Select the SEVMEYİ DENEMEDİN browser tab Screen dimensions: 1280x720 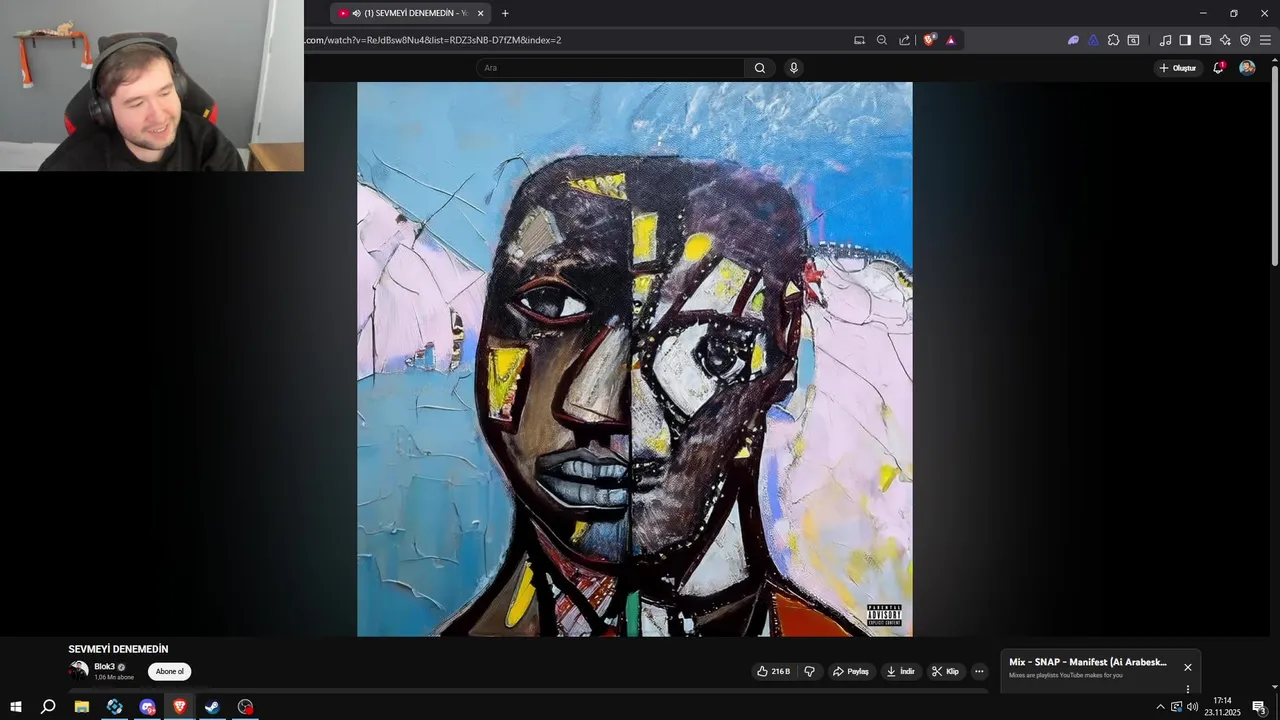coord(410,13)
